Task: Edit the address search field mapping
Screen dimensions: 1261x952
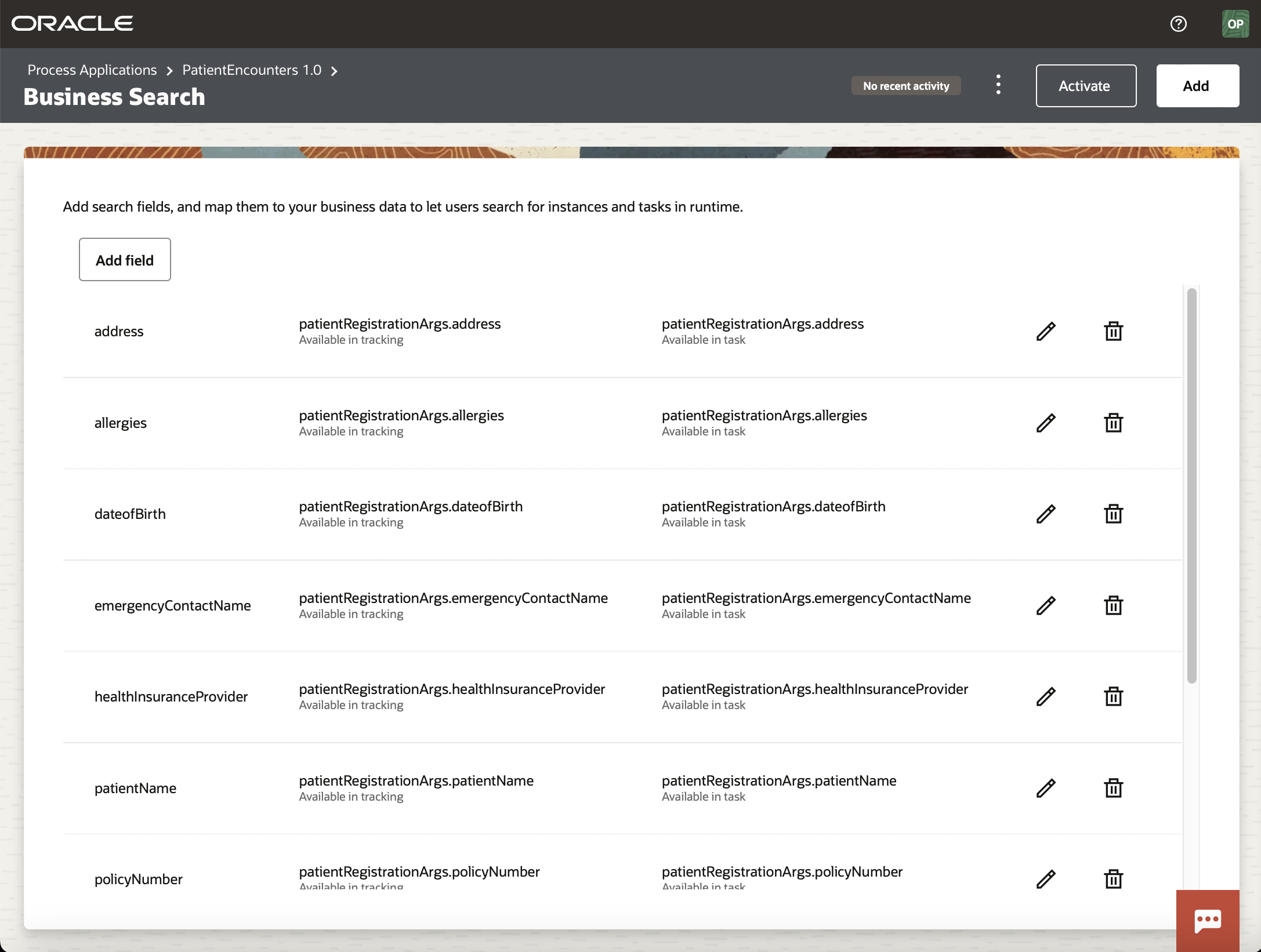Action: click(1046, 330)
